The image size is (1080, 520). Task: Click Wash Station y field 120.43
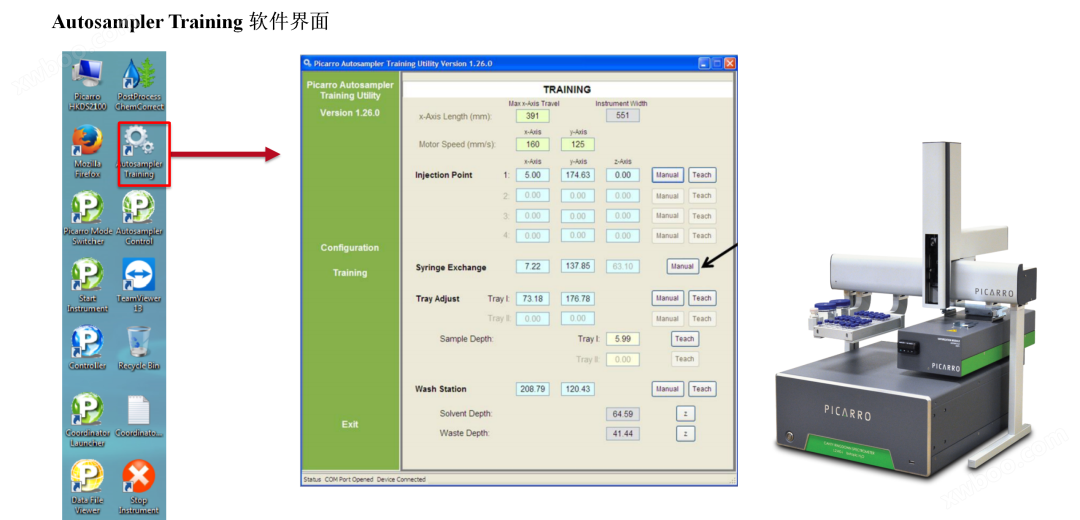578,389
